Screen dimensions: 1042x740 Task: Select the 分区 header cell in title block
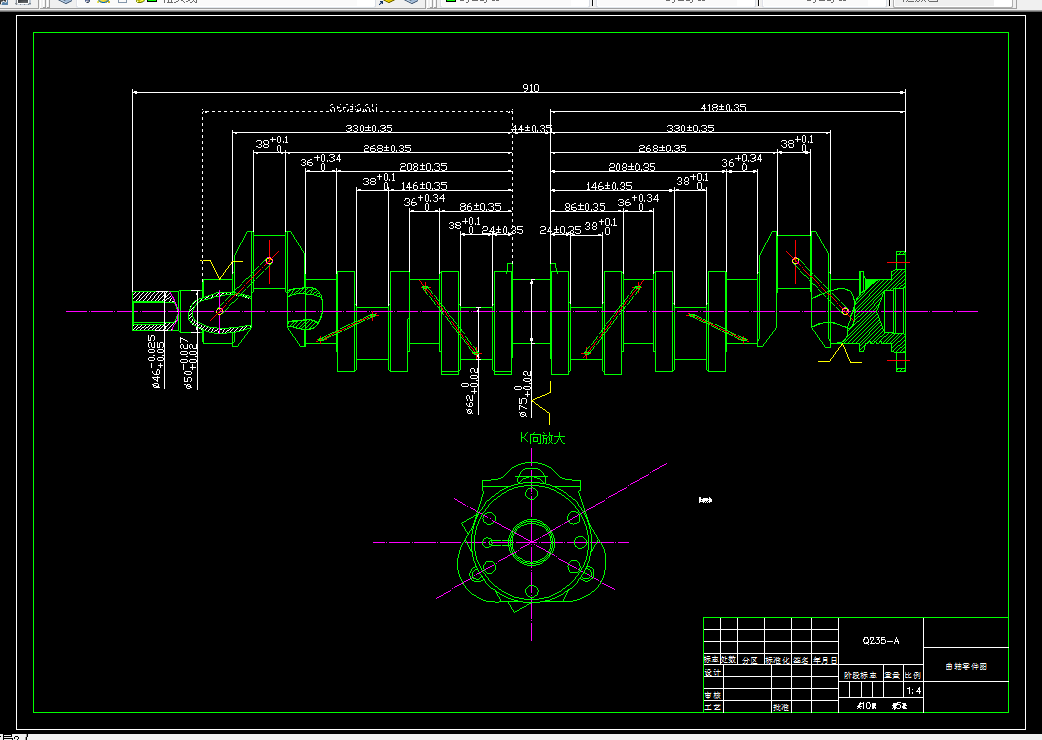(750, 660)
